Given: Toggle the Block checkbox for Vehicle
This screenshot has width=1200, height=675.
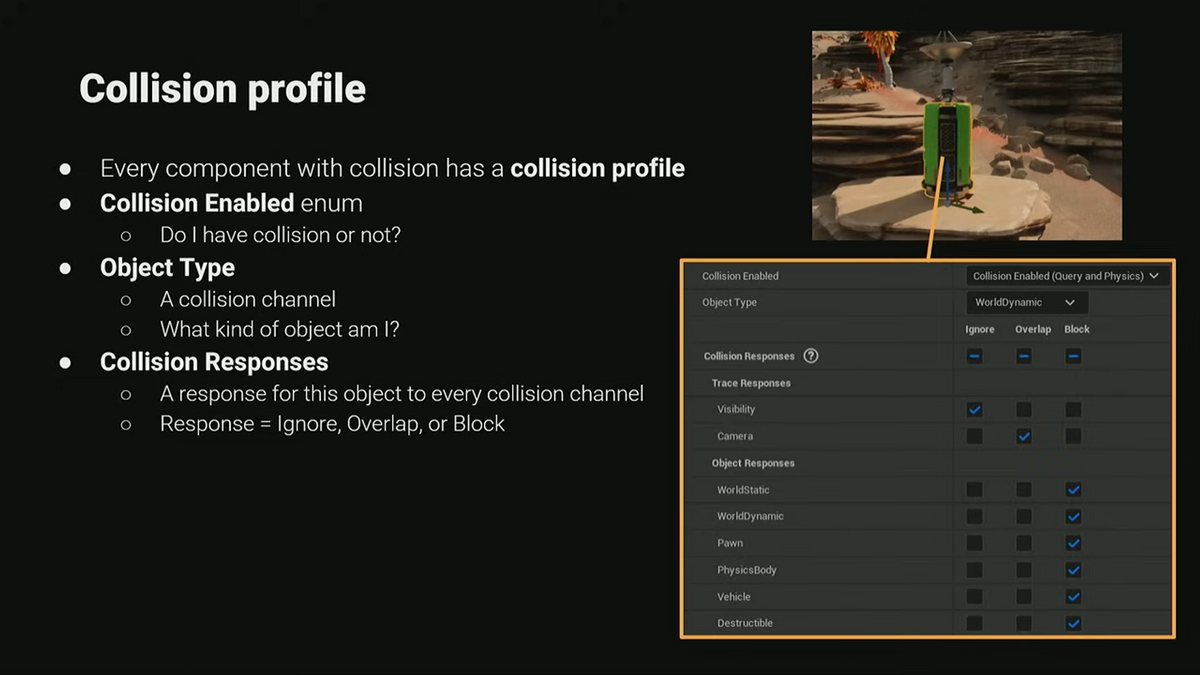Looking at the screenshot, I should (x=1074, y=596).
